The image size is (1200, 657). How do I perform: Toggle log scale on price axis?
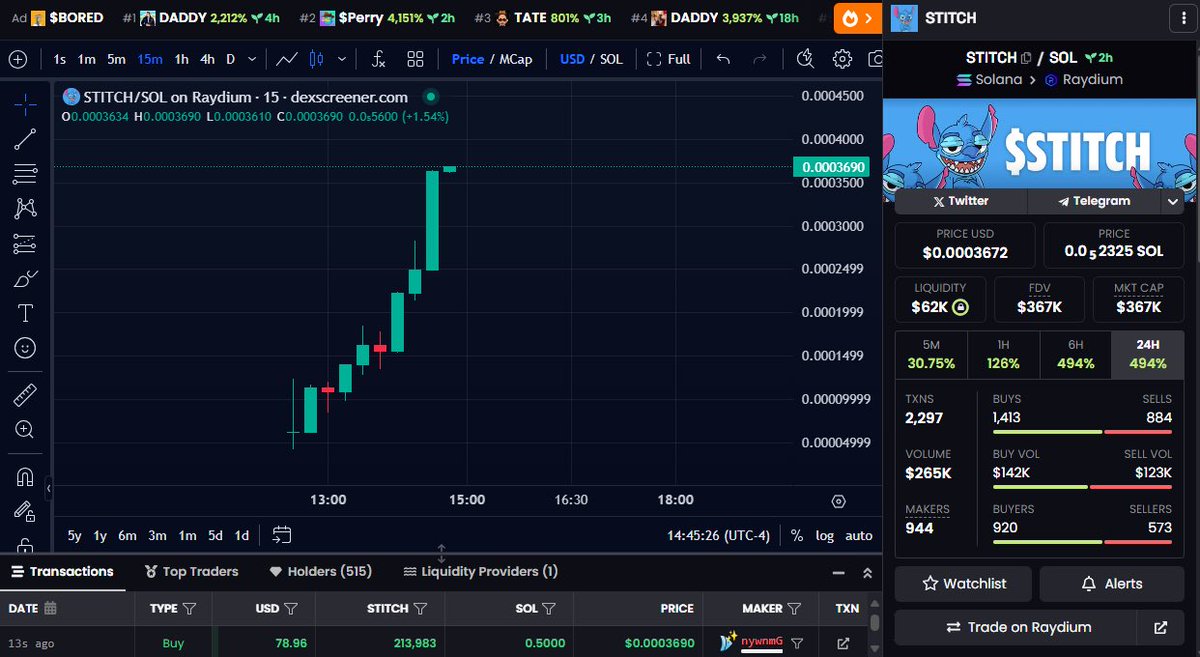point(824,535)
